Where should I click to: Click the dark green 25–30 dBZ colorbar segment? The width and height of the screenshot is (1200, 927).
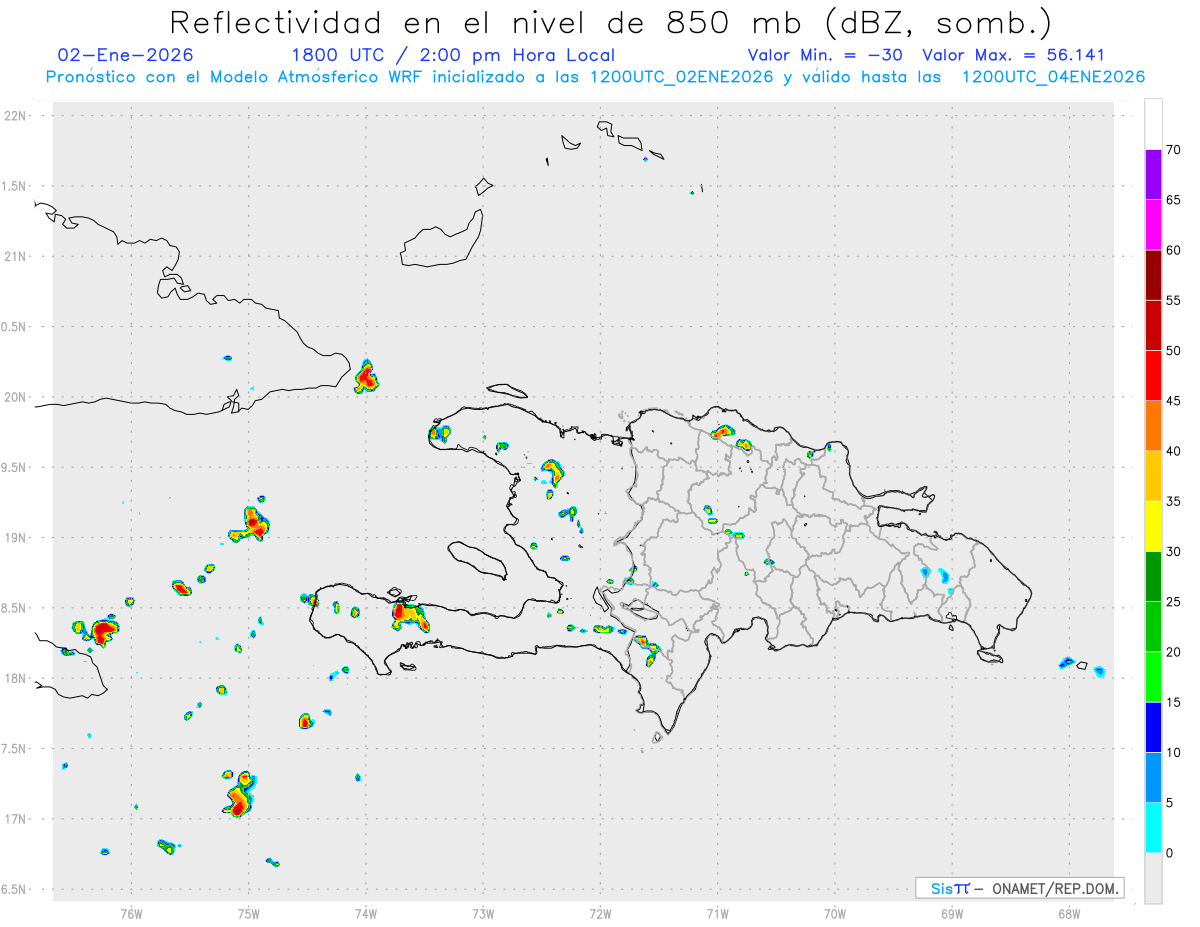tap(1153, 577)
